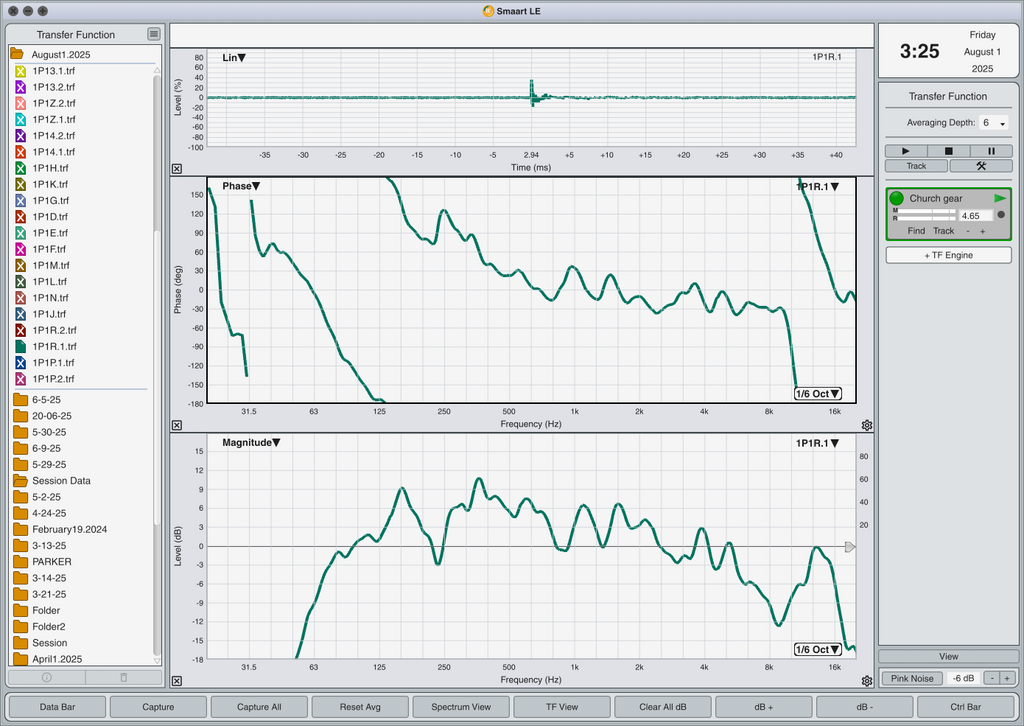Screen dimensions: 1024x726
Task: Toggle the green Church gear status indicator
Action: 896,199
